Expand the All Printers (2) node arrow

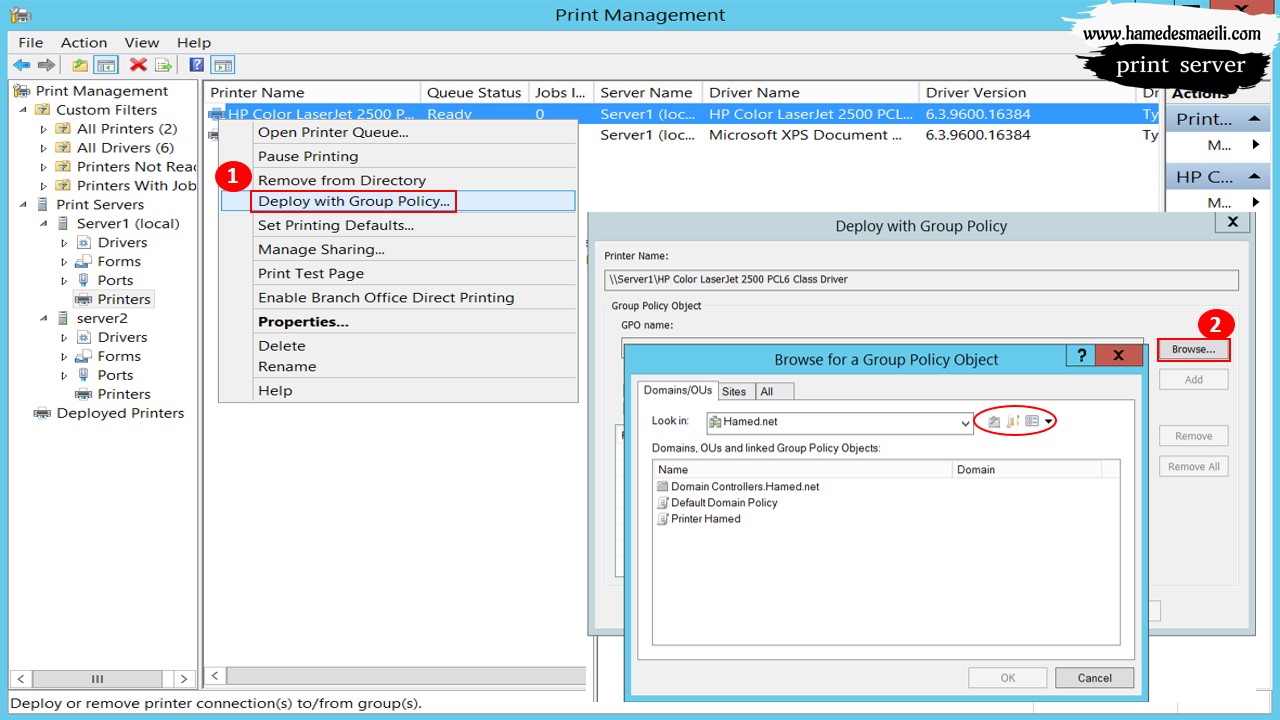click(x=43, y=129)
